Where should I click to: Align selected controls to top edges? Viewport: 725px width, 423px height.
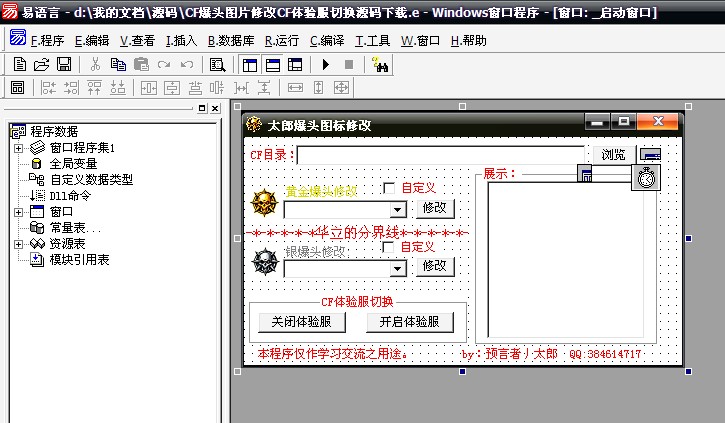[94, 87]
